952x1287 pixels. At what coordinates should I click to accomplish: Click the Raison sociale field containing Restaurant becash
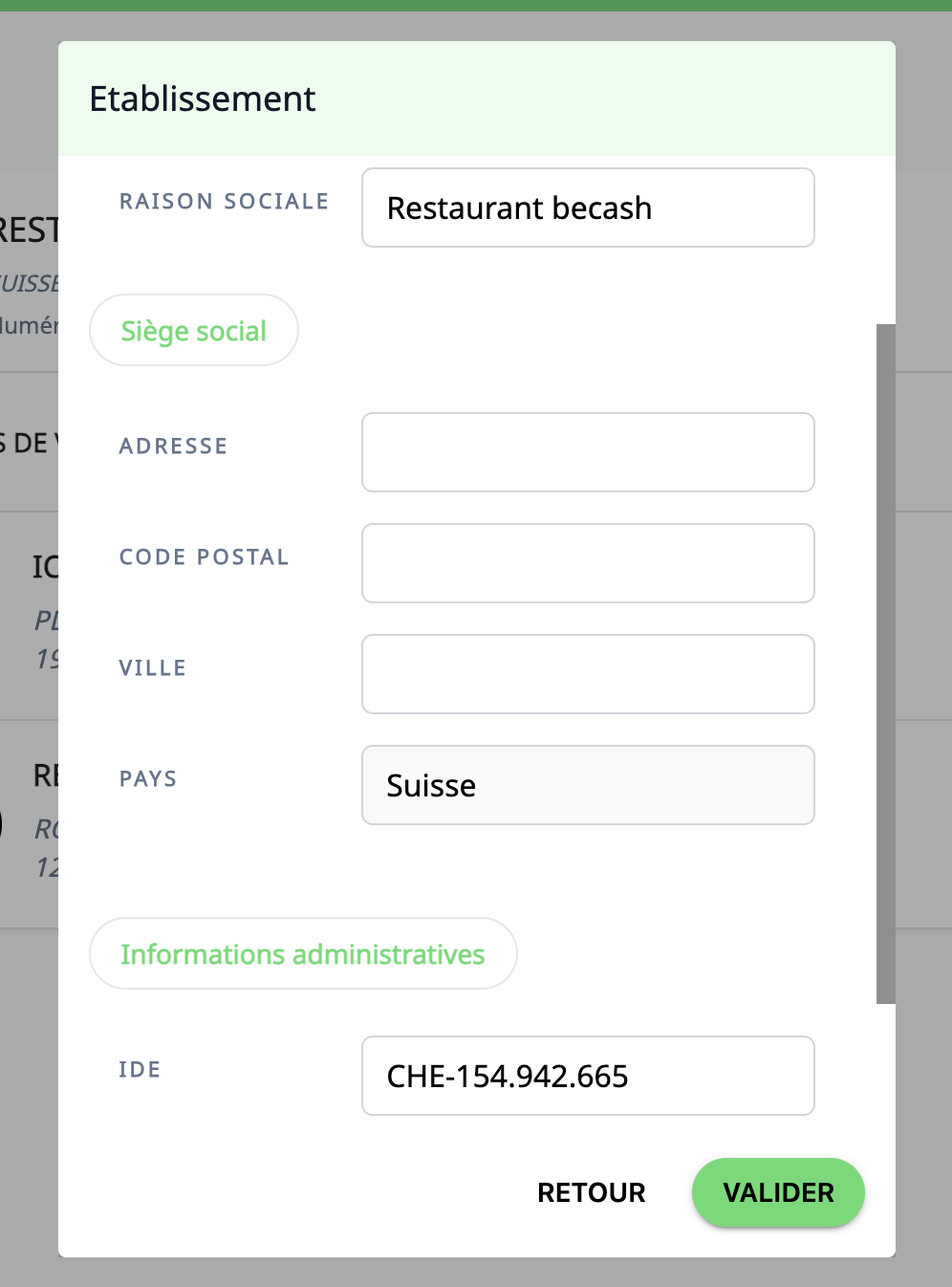click(x=587, y=207)
